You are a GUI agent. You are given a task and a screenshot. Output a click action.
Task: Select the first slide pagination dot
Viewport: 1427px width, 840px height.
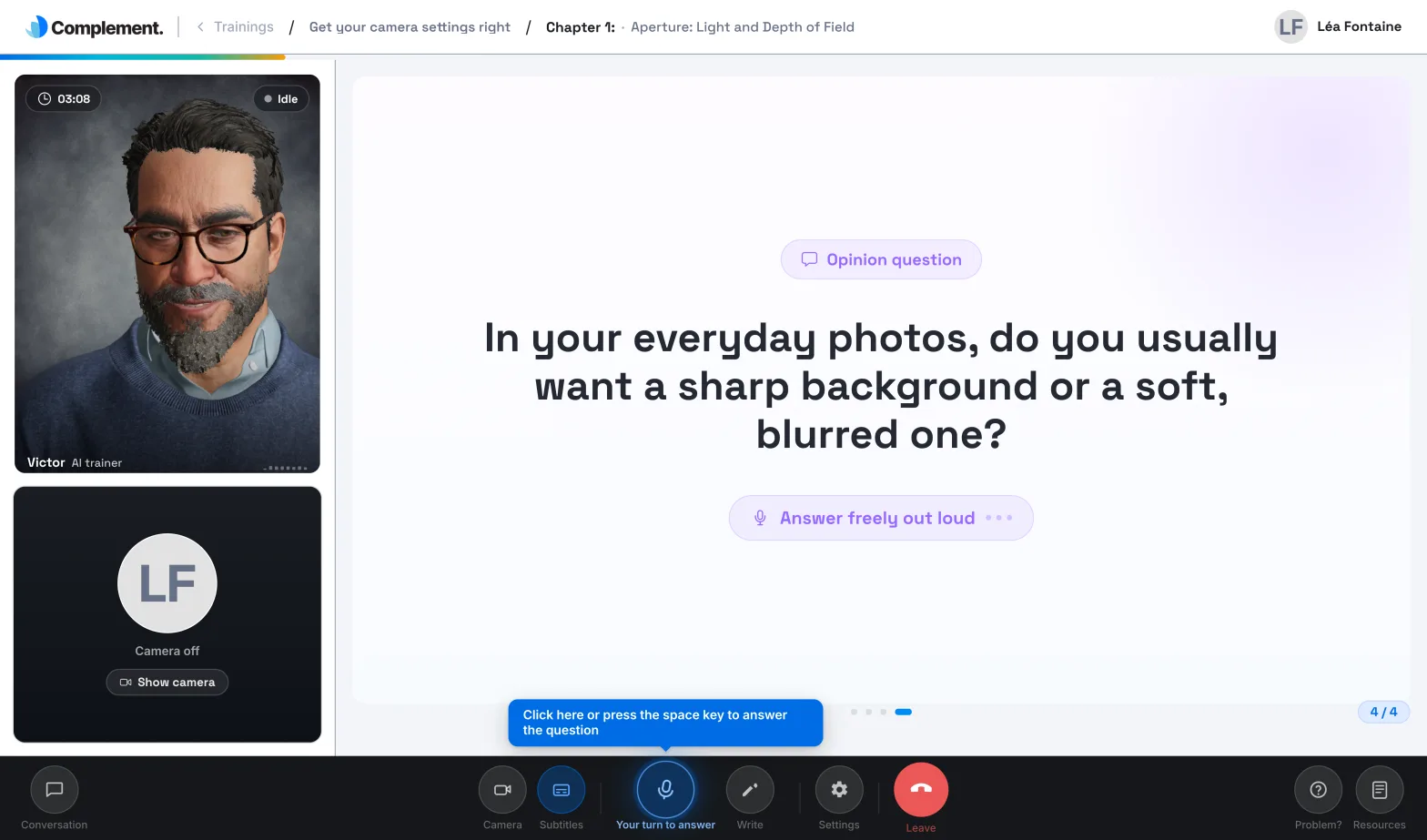[854, 712]
